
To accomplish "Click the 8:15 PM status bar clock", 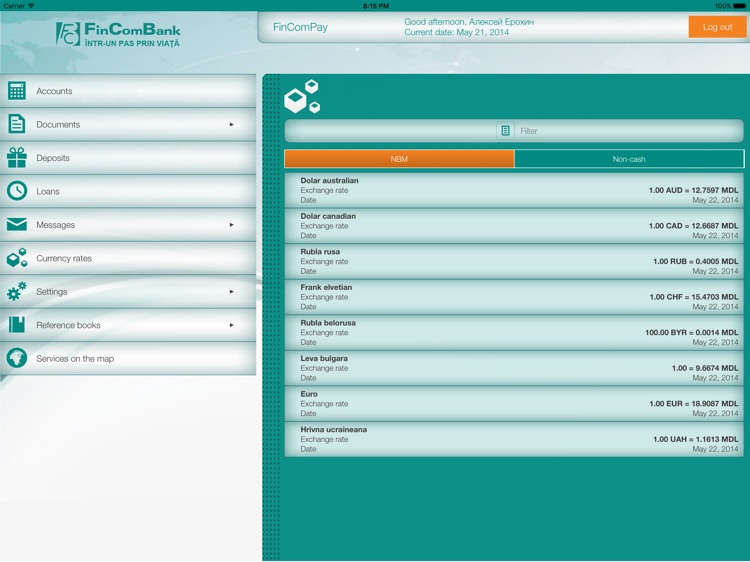I will [x=375, y=6].
